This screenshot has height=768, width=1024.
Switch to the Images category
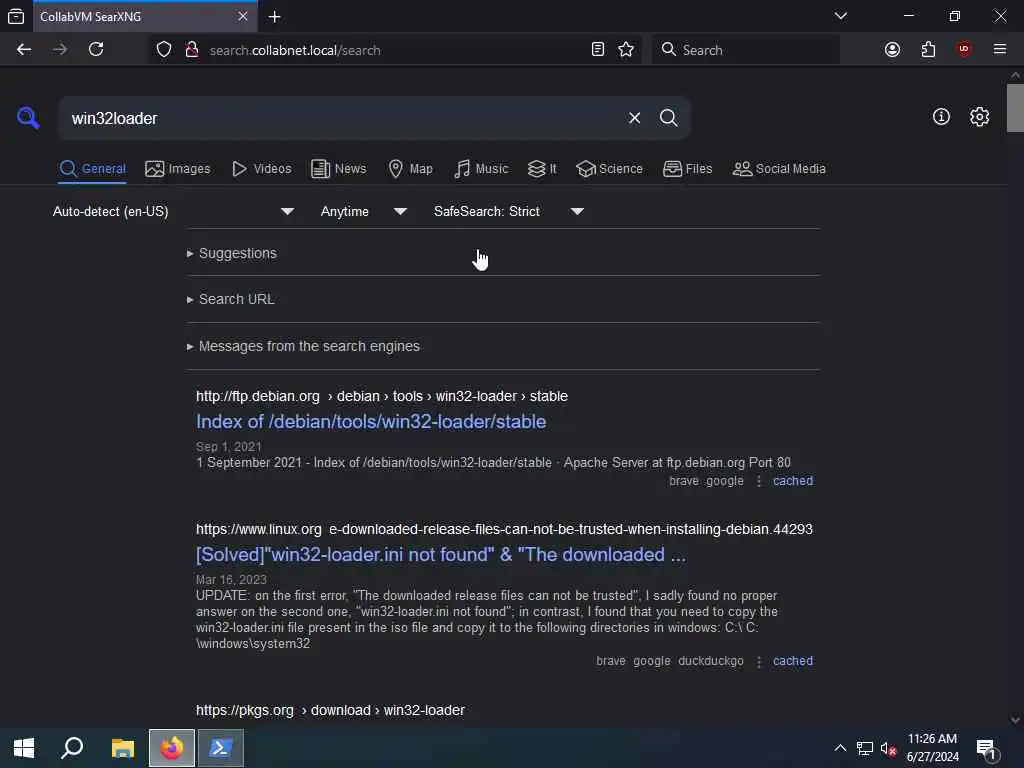178,168
